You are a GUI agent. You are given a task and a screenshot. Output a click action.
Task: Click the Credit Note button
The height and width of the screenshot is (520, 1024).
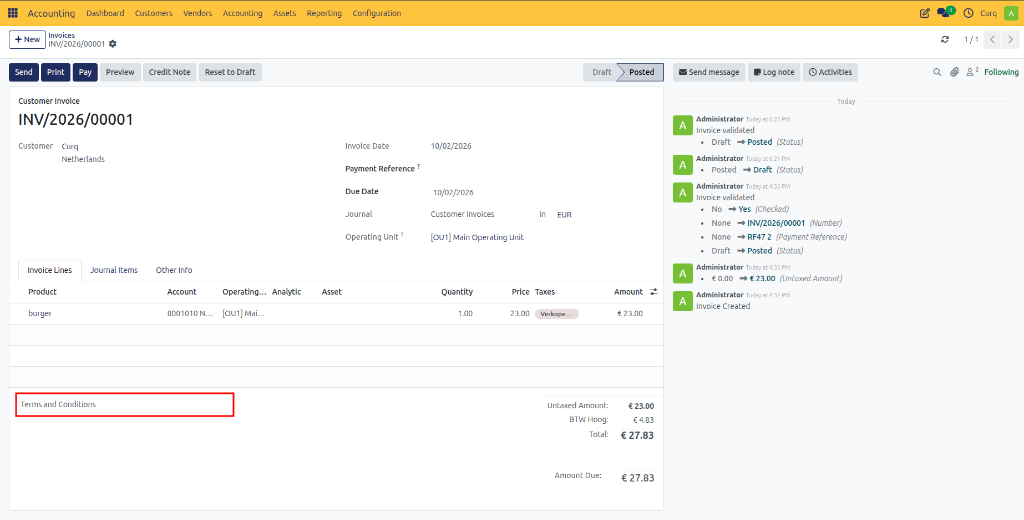(x=169, y=72)
